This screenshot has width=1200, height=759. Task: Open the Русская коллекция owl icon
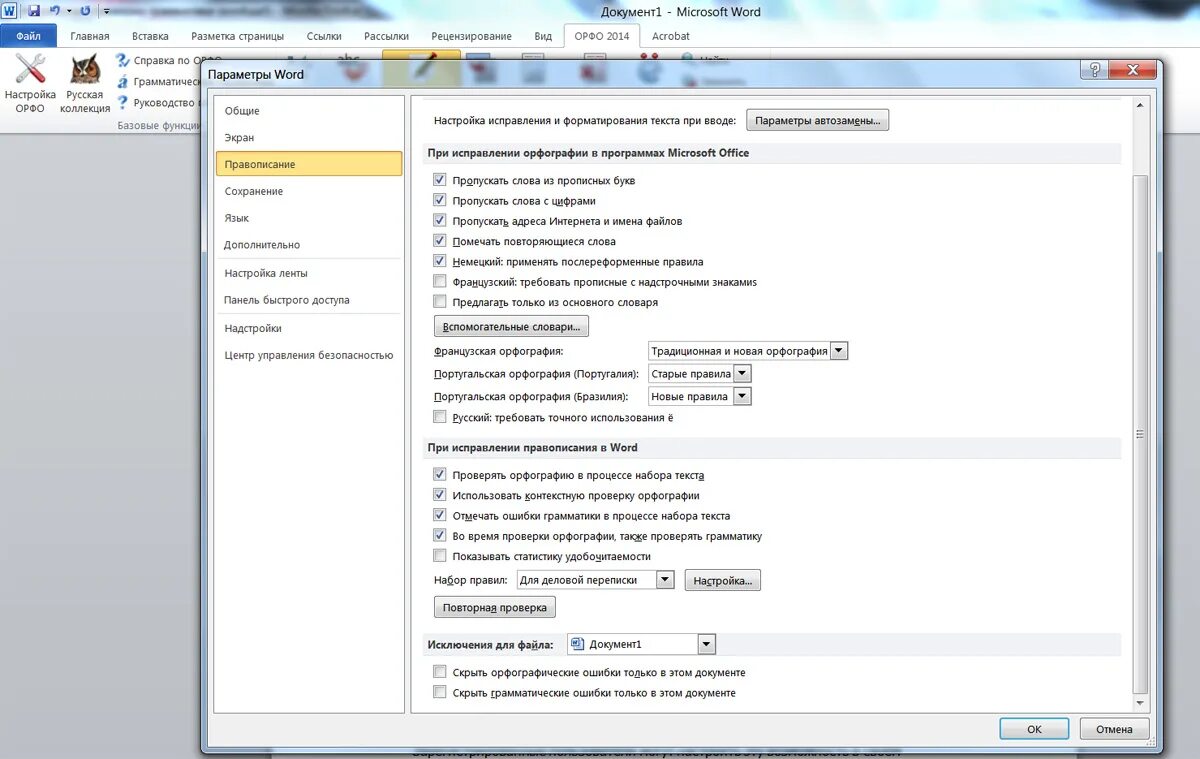(85, 83)
